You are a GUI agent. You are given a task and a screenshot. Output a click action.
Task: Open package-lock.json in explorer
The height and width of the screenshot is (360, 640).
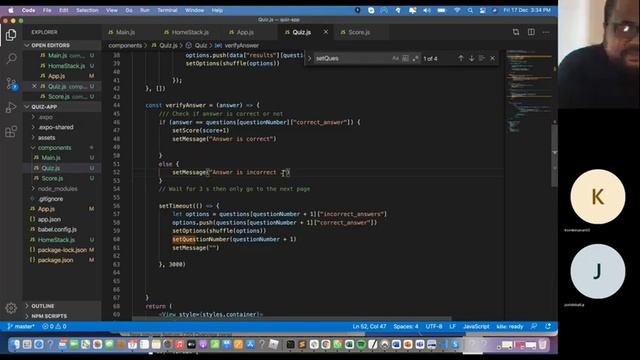tap(62, 250)
